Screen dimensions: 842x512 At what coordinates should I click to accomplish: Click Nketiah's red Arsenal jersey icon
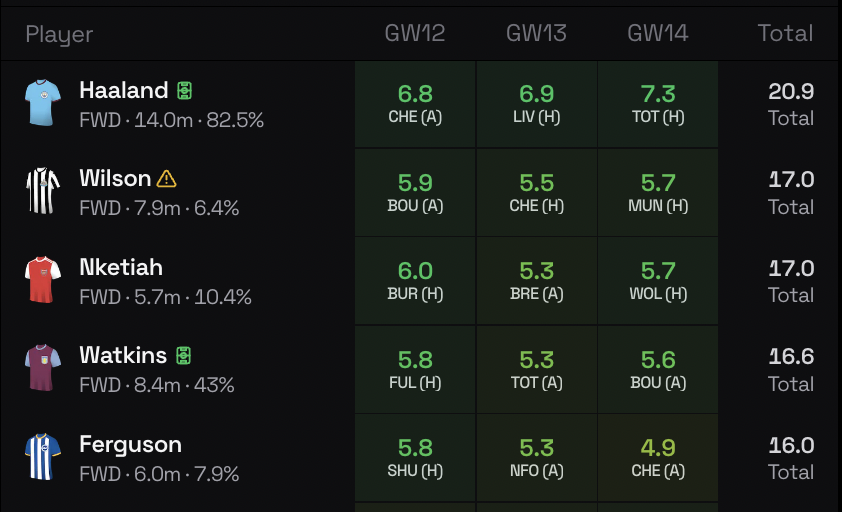click(43, 279)
